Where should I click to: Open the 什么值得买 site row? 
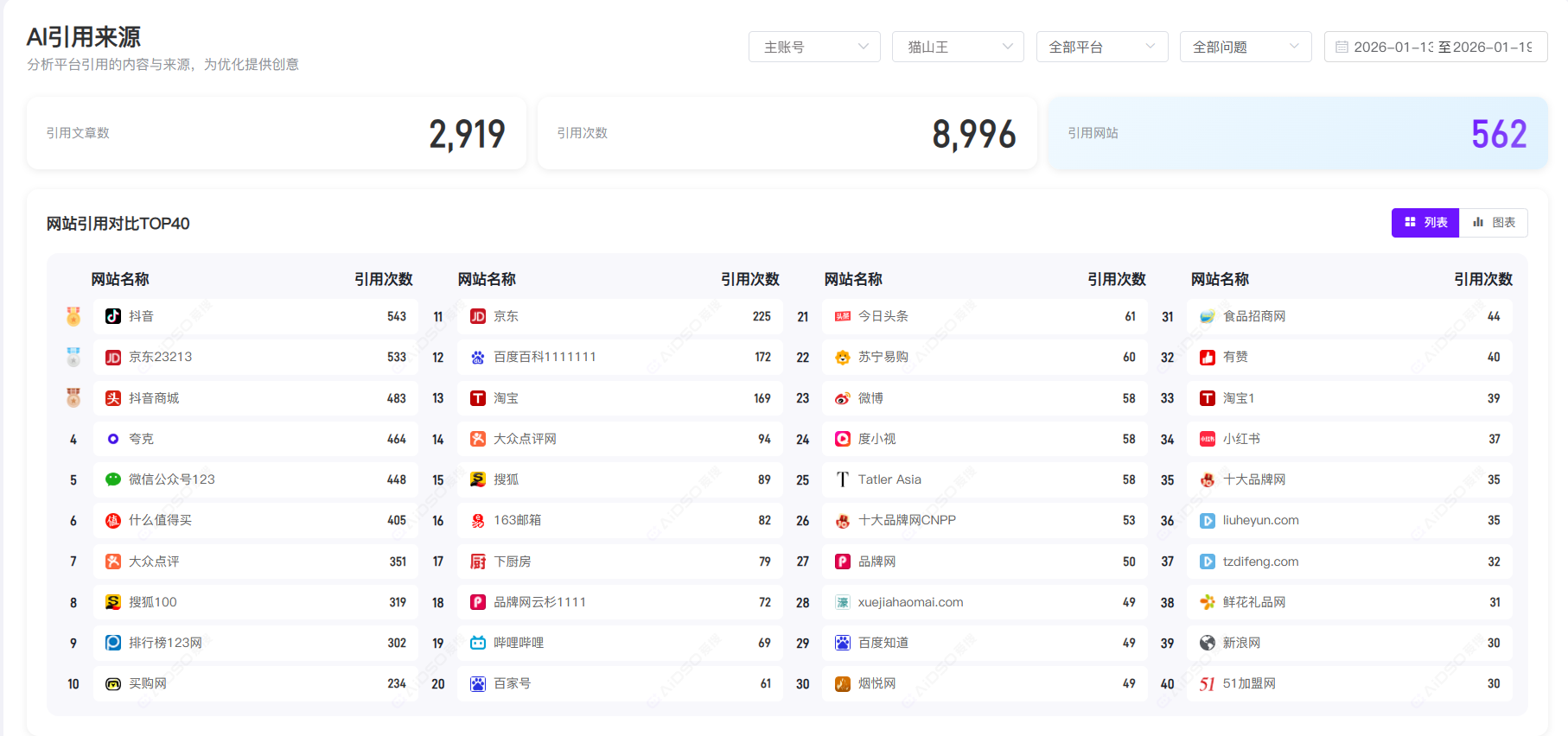255,520
